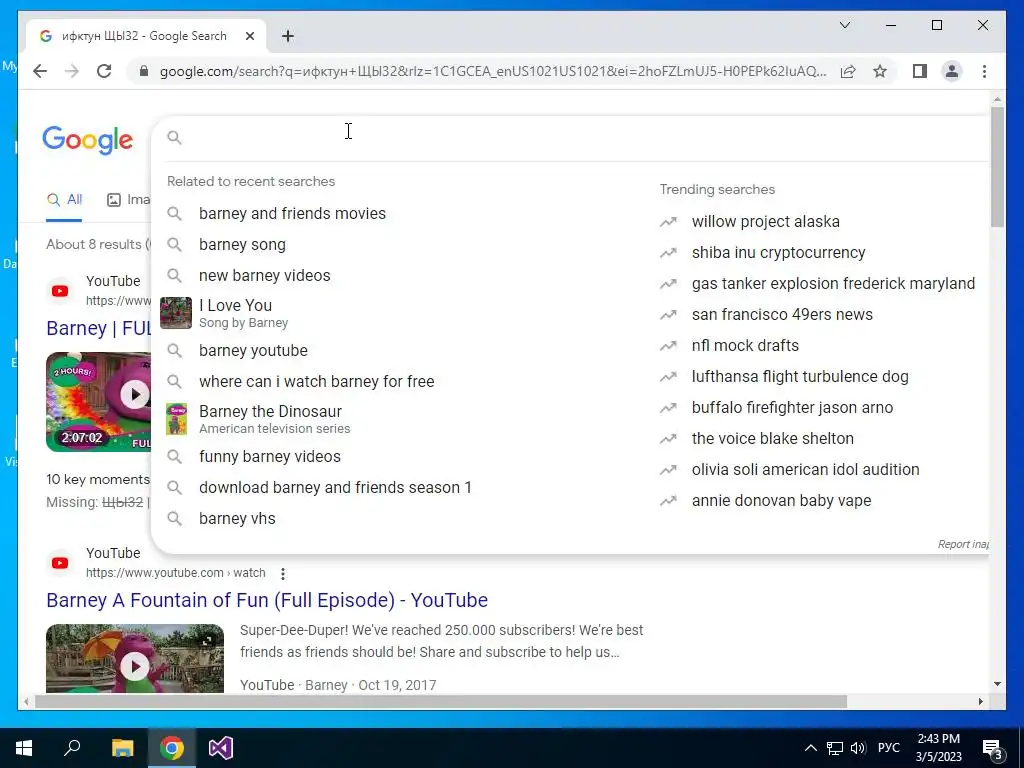The width and height of the screenshot is (1024, 768).
Task: Click the forward navigation arrow
Action: 72,71
